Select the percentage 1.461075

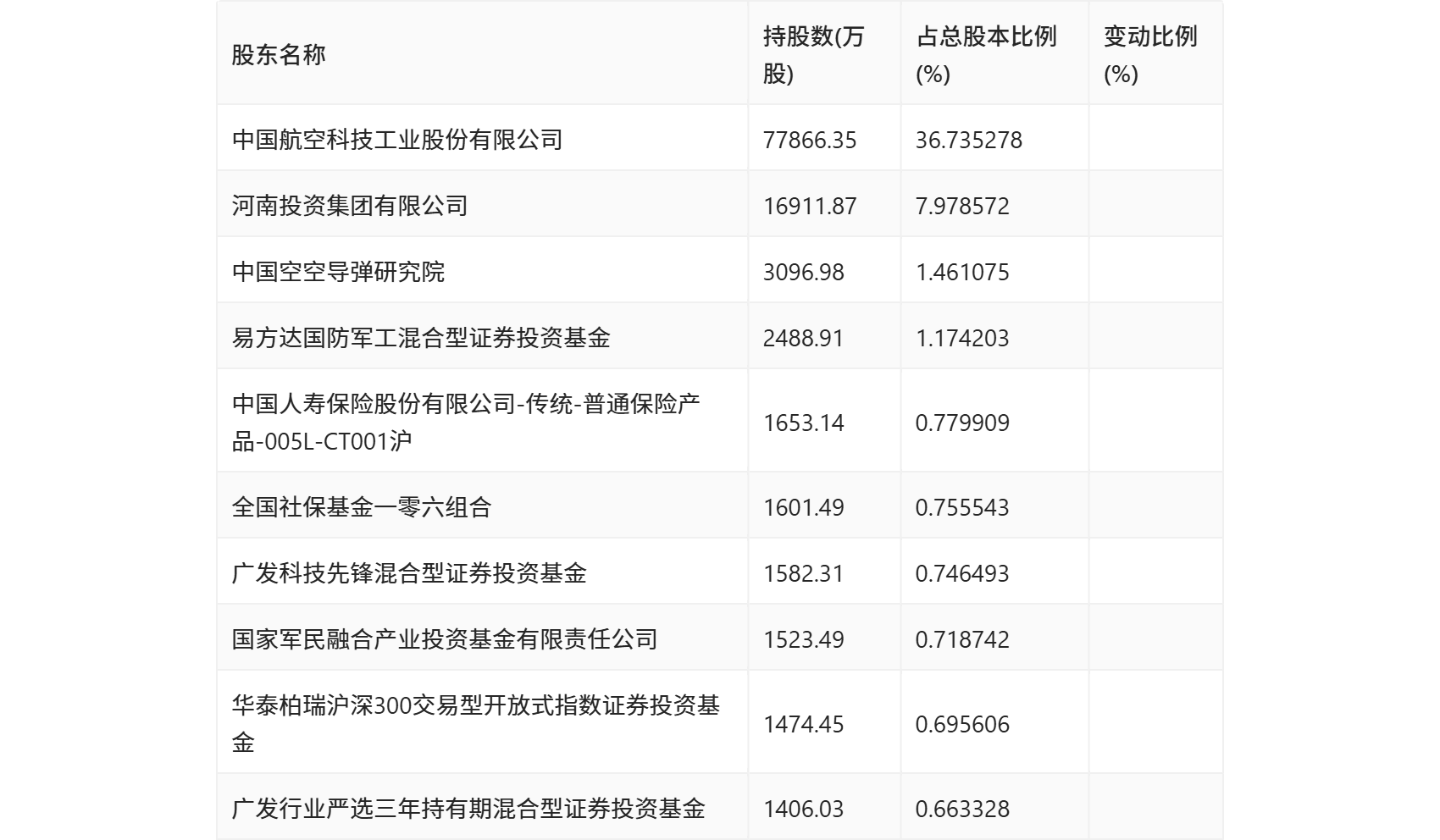click(962, 272)
